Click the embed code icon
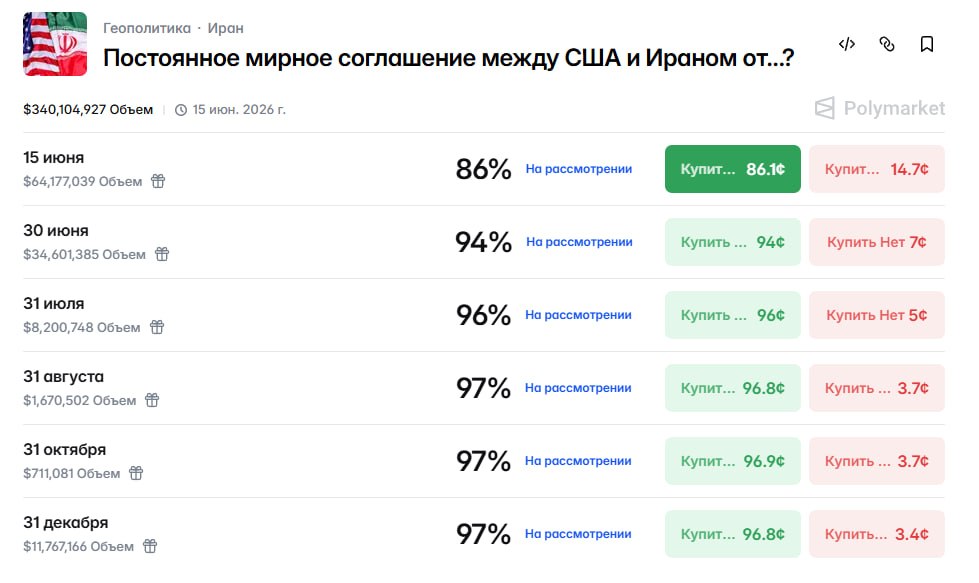The width and height of the screenshot is (979, 583). tap(847, 44)
